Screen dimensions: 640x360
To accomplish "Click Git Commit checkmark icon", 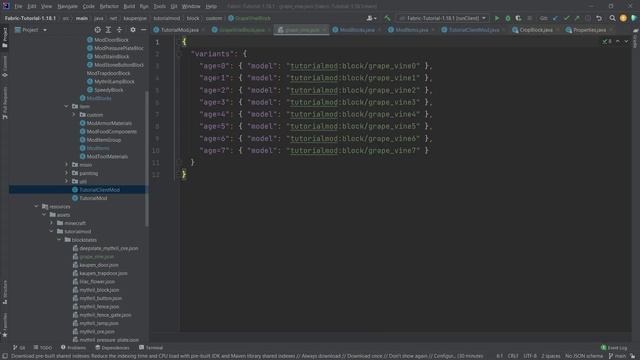I will pos(566,18).
